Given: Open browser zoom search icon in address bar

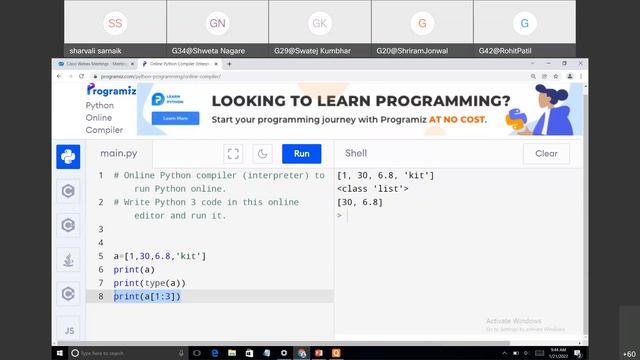Looking at the screenshot, I should 533,76.
